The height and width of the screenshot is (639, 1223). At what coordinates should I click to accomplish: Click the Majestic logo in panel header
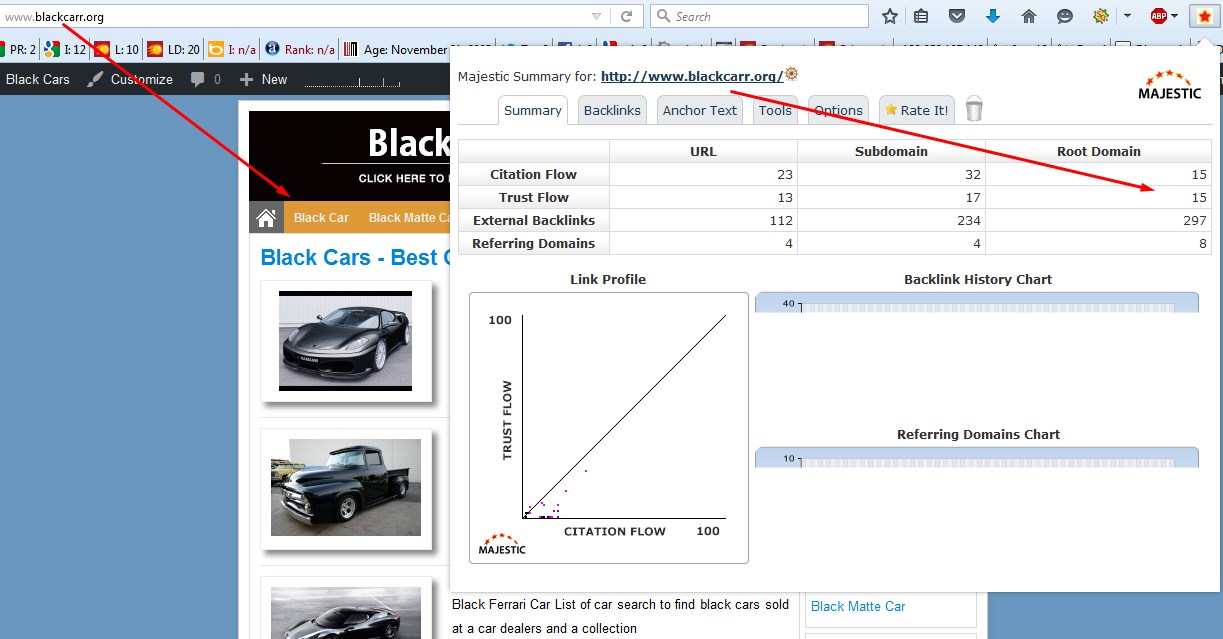click(x=1170, y=84)
